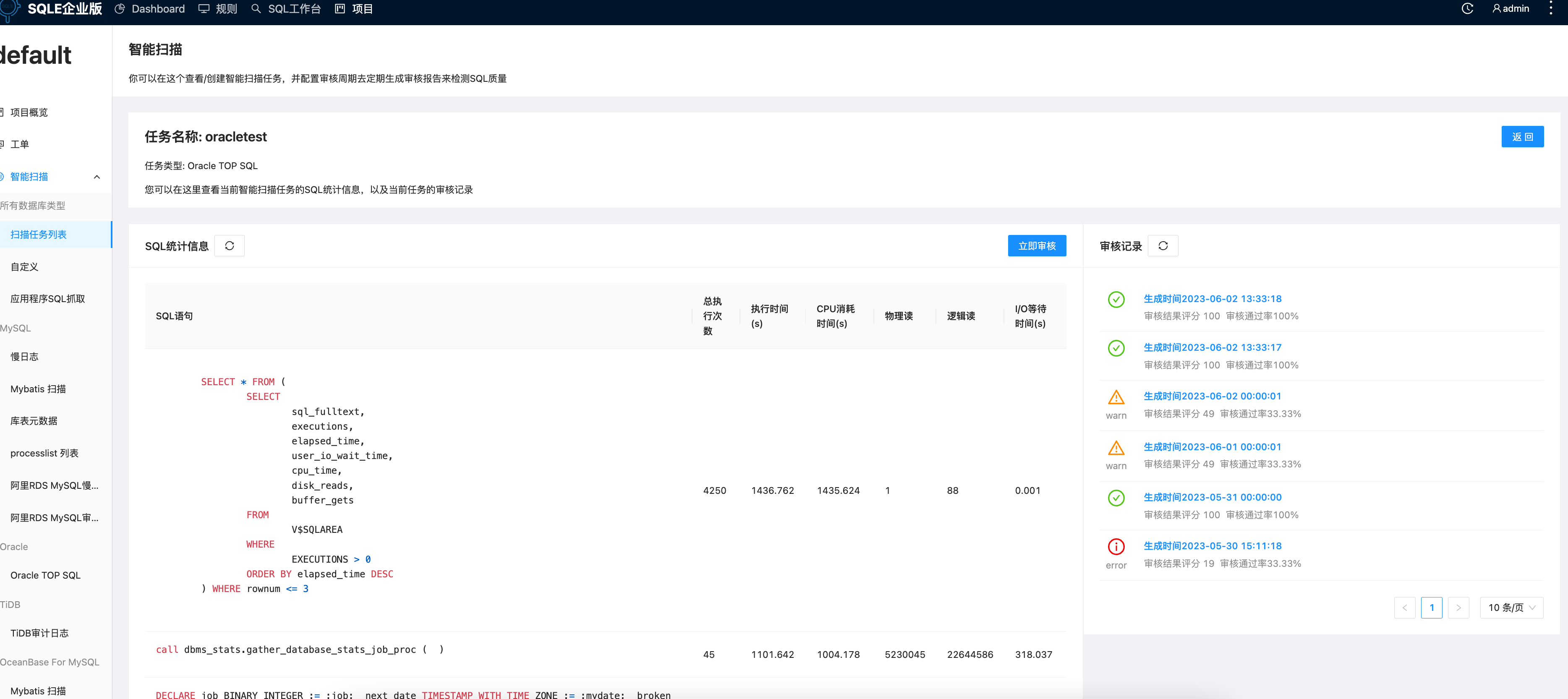
Task: Refresh the 审核记录 list
Action: [1163, 246]
